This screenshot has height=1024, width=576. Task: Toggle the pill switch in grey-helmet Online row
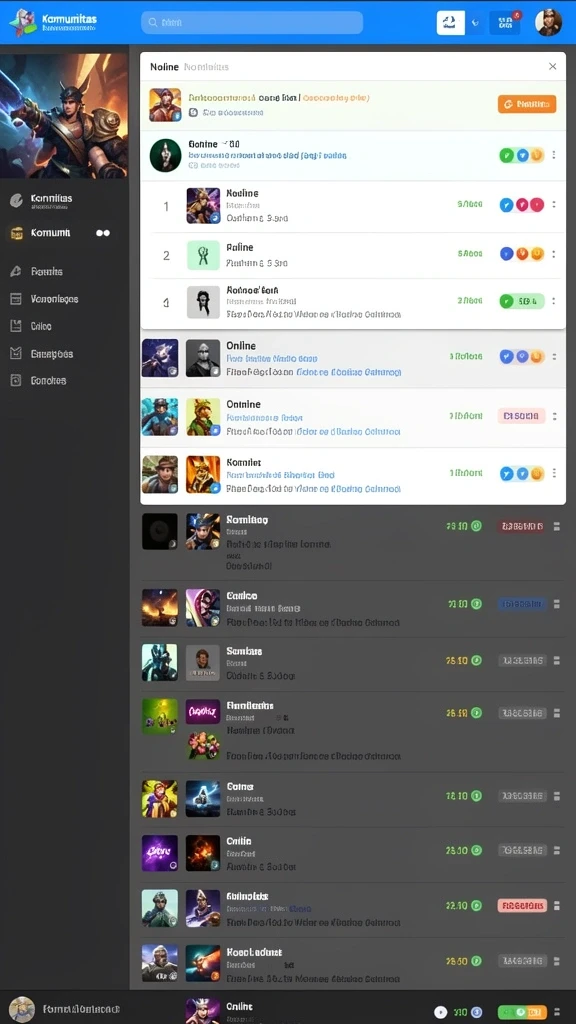click(x=522, y=357)
